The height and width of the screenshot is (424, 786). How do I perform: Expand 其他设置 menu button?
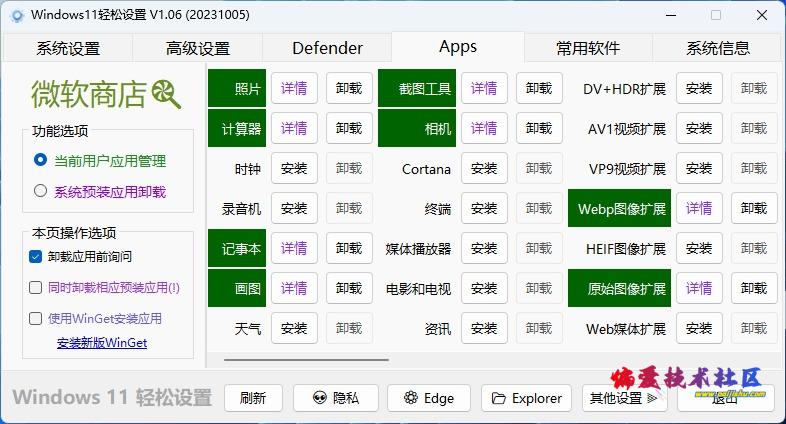click(625, 398)
